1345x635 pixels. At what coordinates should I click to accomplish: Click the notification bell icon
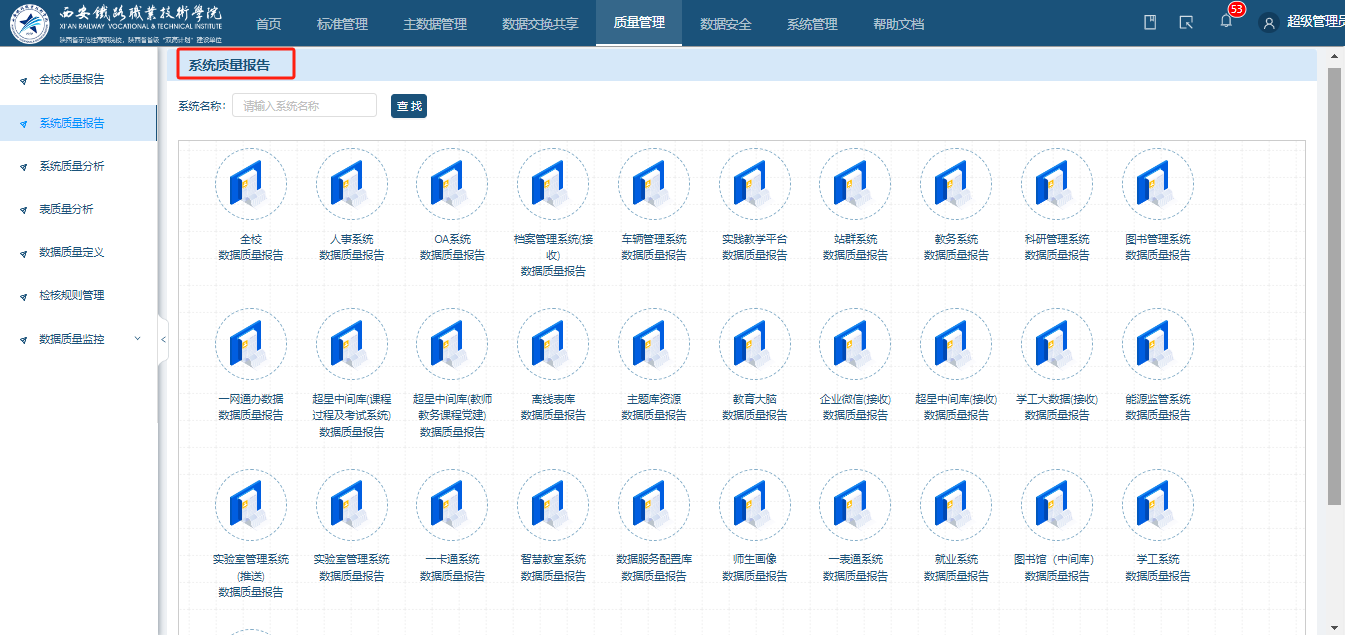click(1226, 22)
